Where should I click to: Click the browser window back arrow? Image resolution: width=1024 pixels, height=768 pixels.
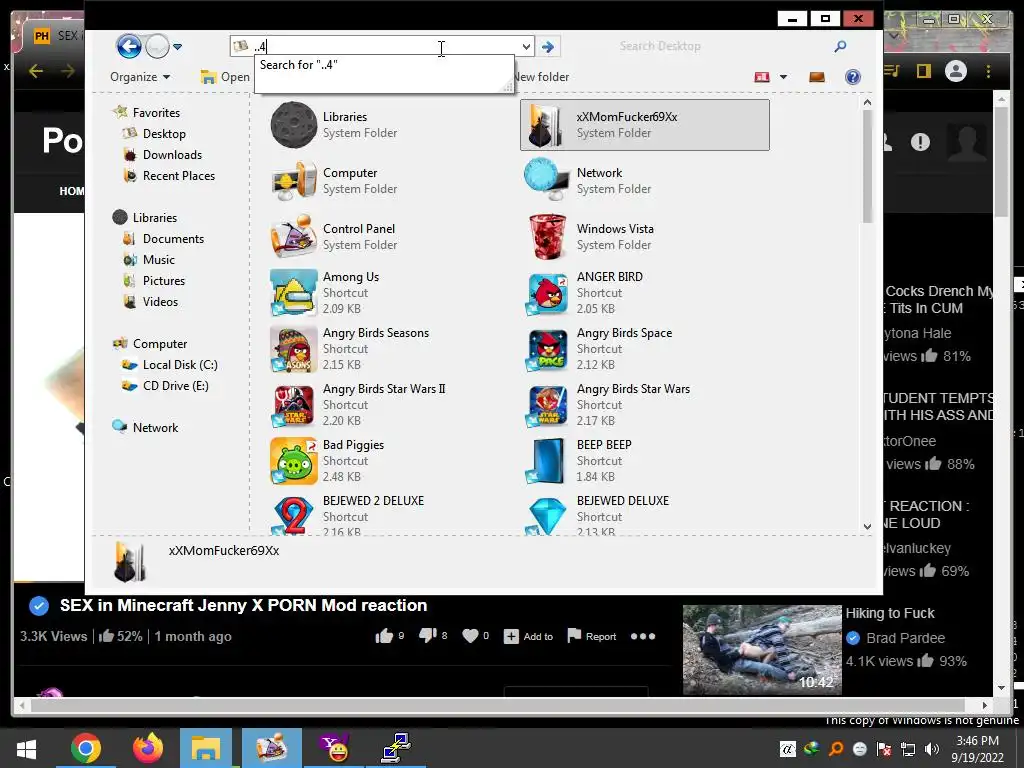[x=36, y=71]
